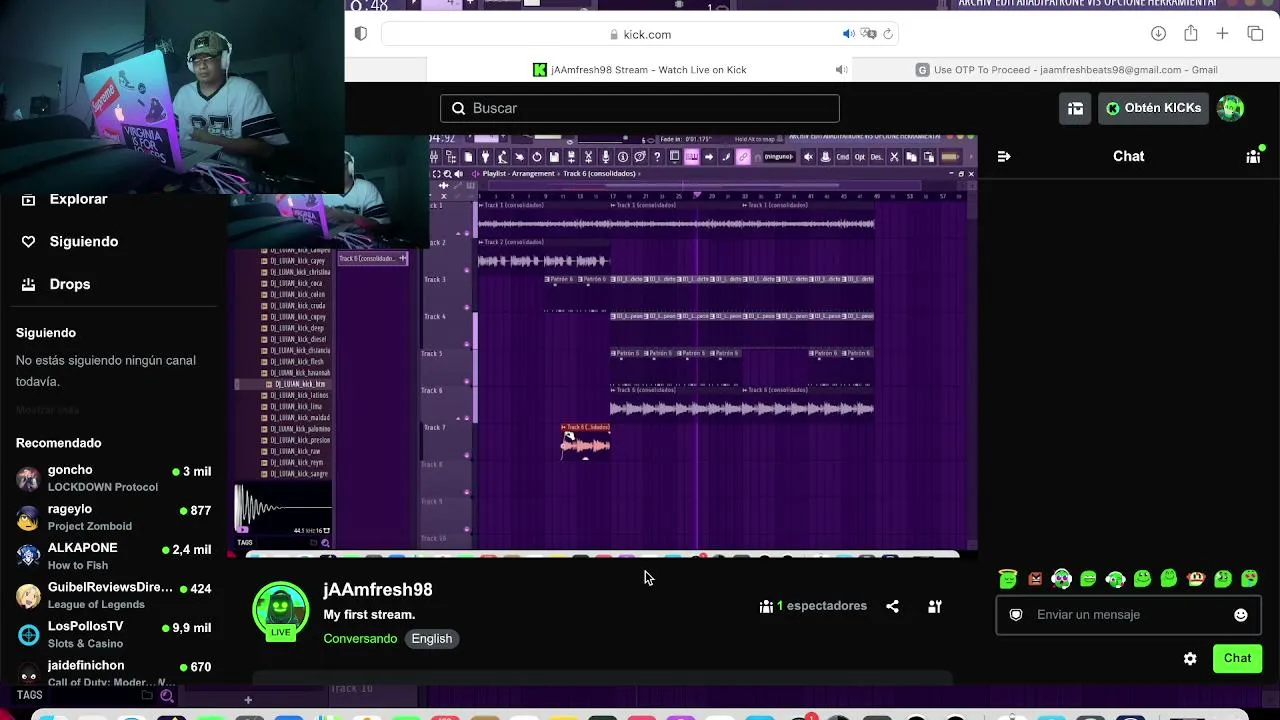Toggle page audio icon in Safari address bar
Screen dimensions: 1280x720
[x=849, y=34]
